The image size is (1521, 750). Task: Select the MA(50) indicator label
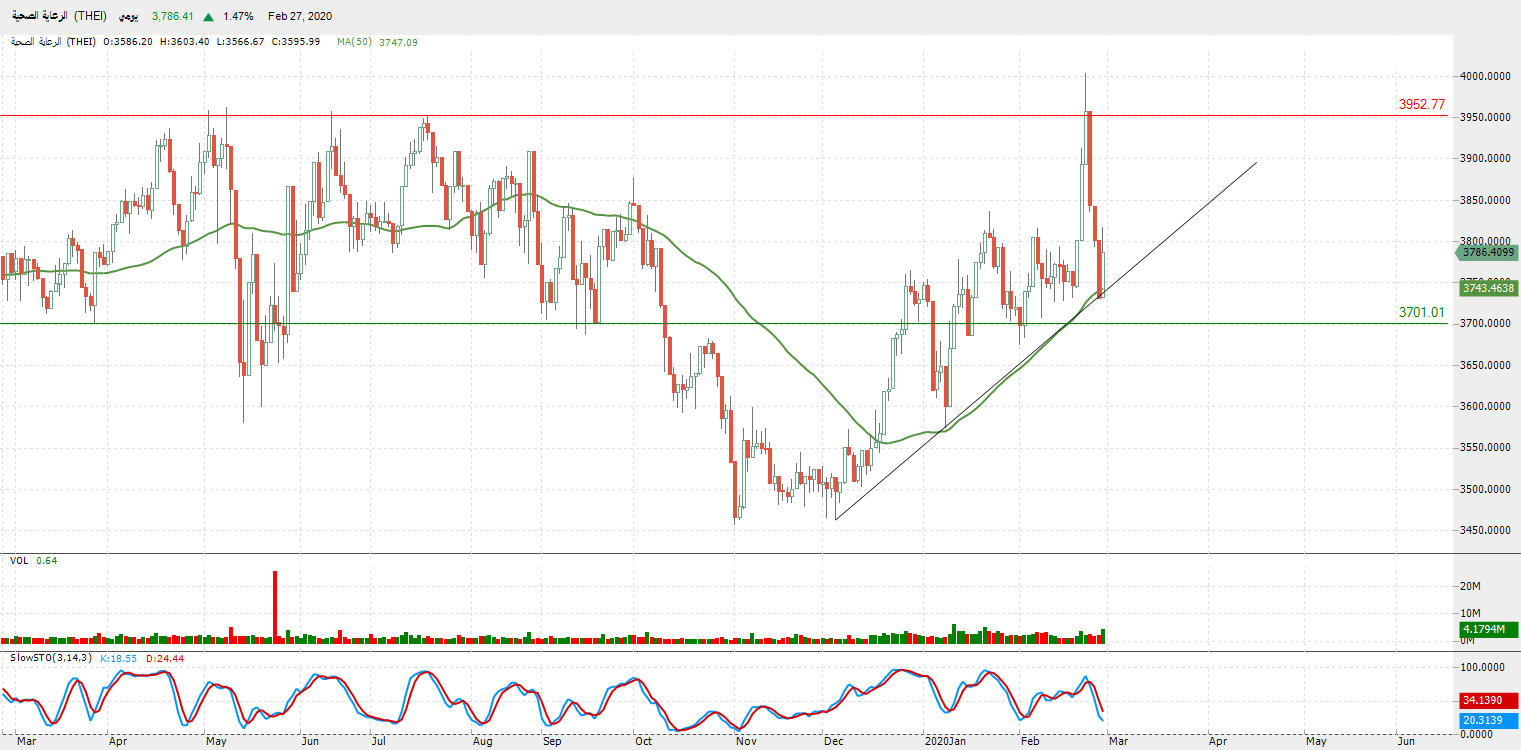coord(355,41)
